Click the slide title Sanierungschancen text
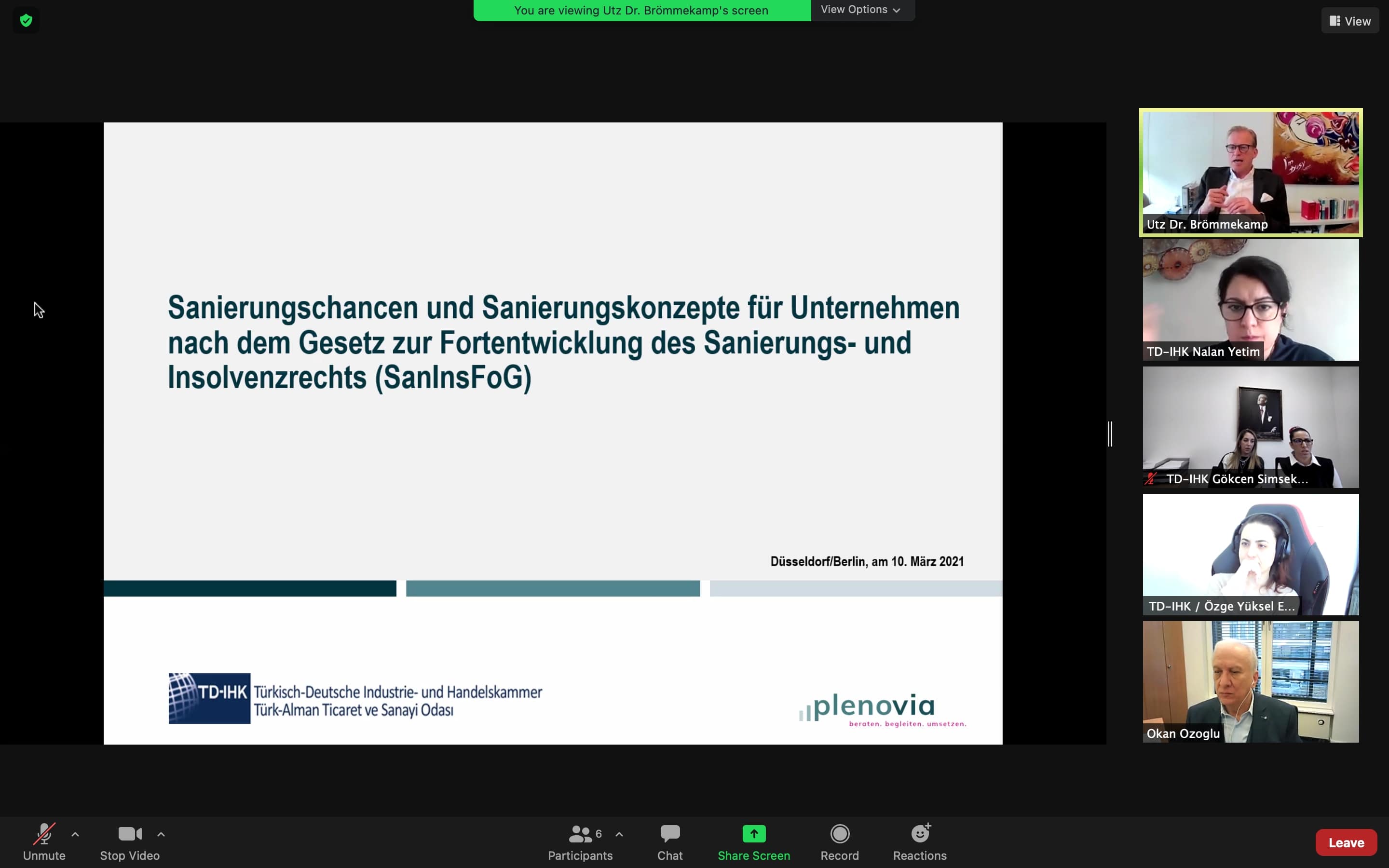Image resolution: width=1389 pixels, height=868 pixels. click(x=564, y=343)
